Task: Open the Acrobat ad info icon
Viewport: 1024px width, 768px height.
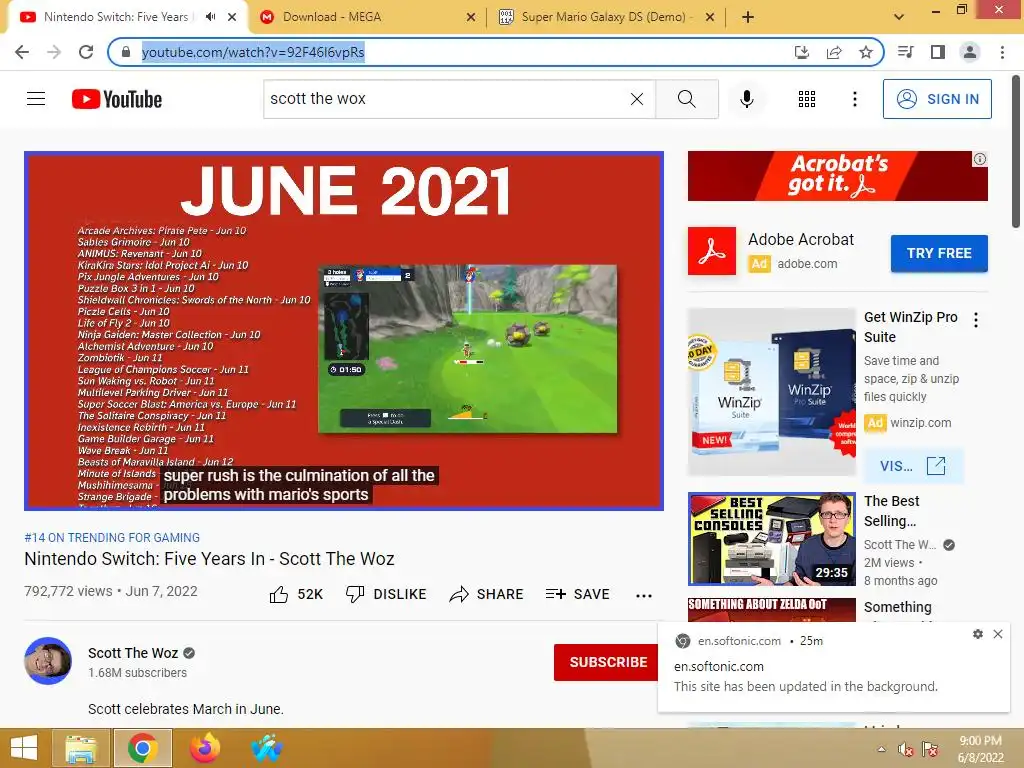Action: 980,159
